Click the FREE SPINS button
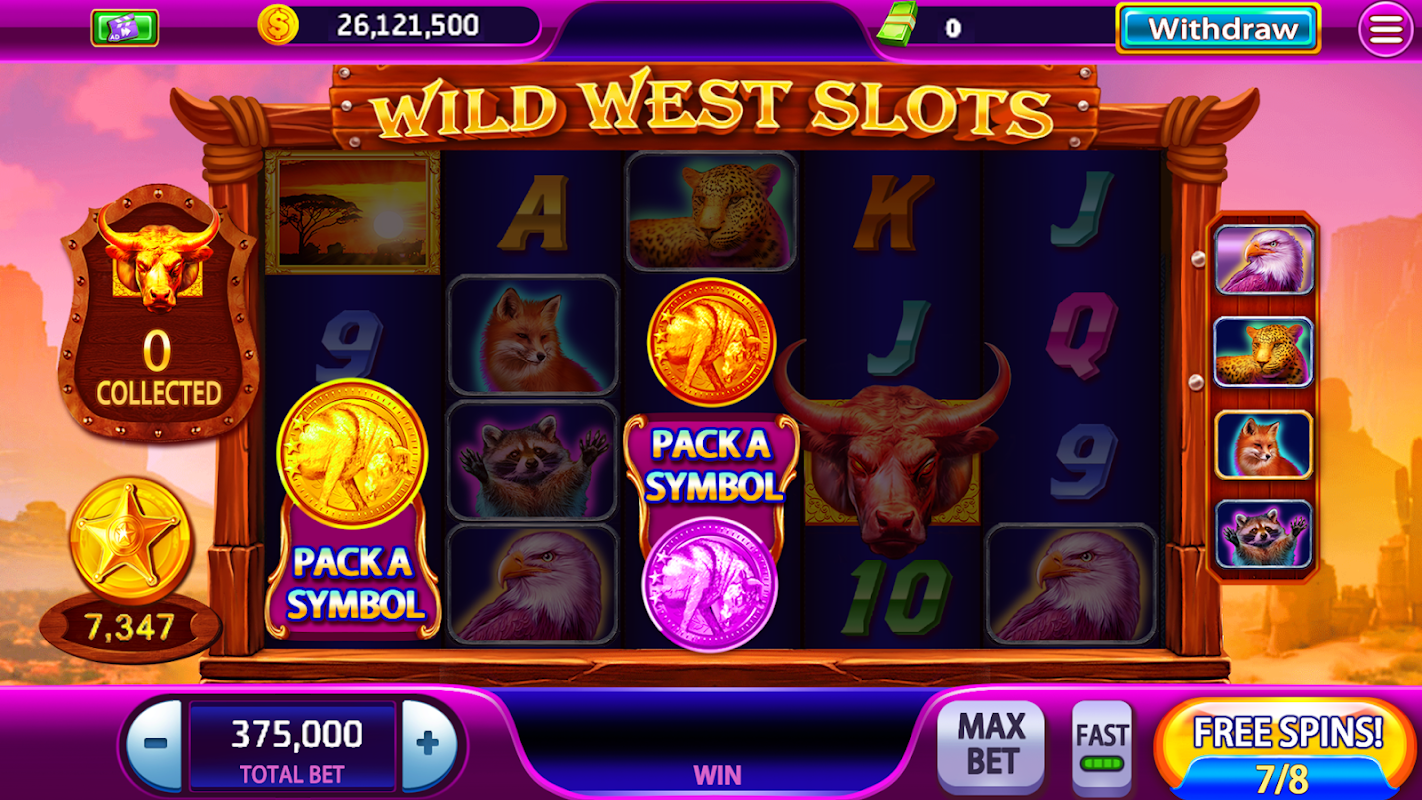The image size is (1422, 800). point(1288,748)
